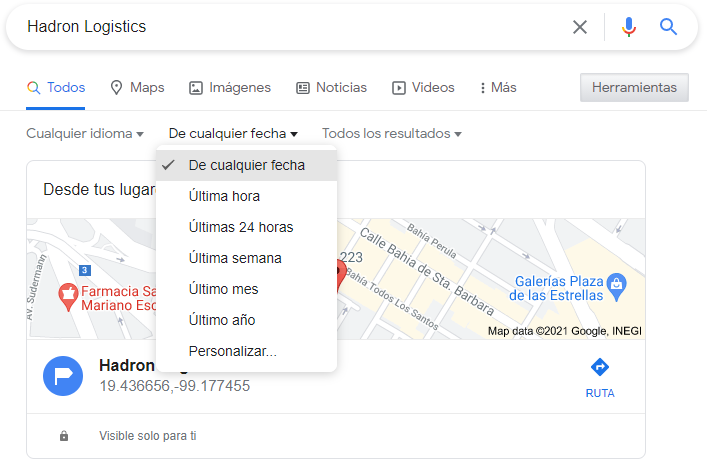Viewport: 707px width, 470px height.
Task: Pick Último año option
Action: (x=246, y=320)
